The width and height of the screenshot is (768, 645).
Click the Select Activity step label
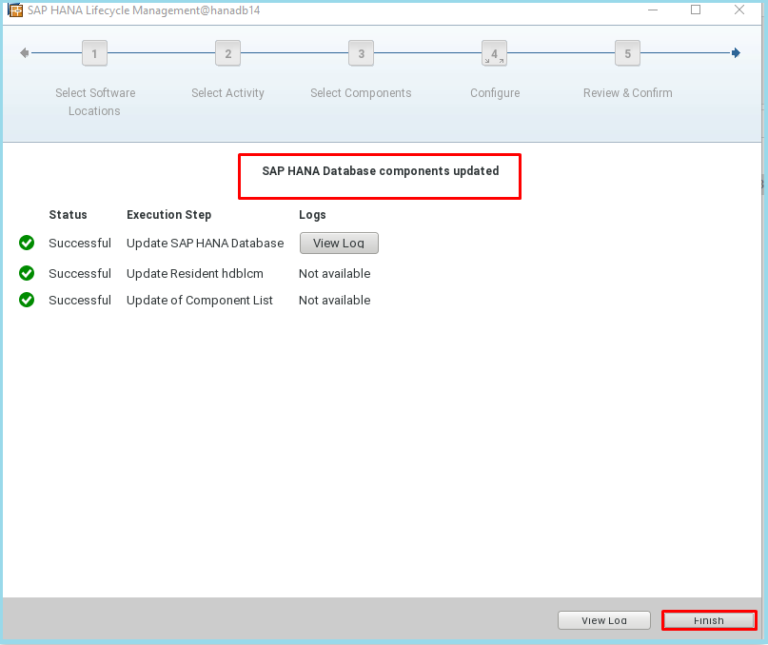(228, 93)
